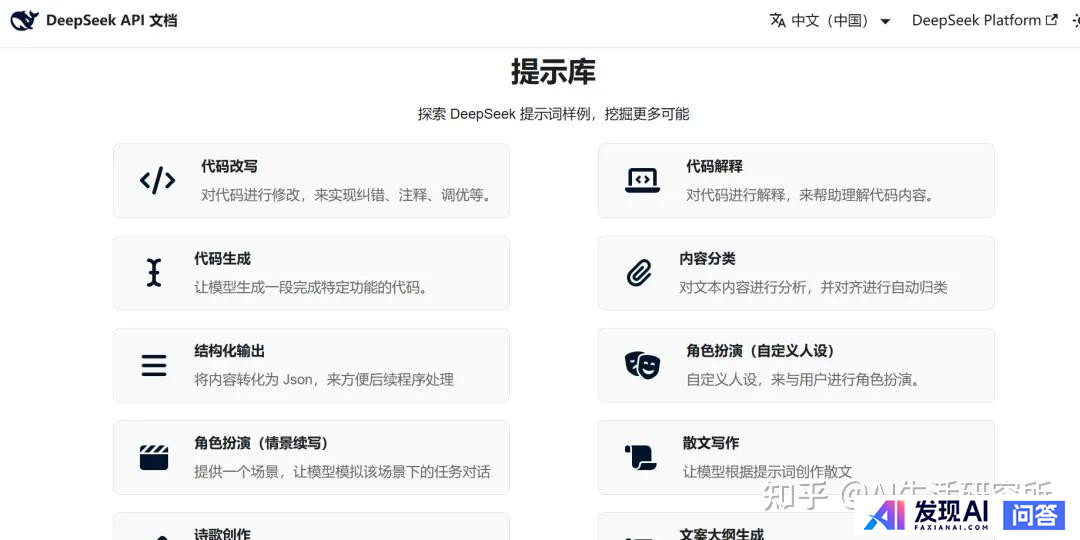Open the 代码生成 card title
1080x540 pixels.
coord(222,258)
